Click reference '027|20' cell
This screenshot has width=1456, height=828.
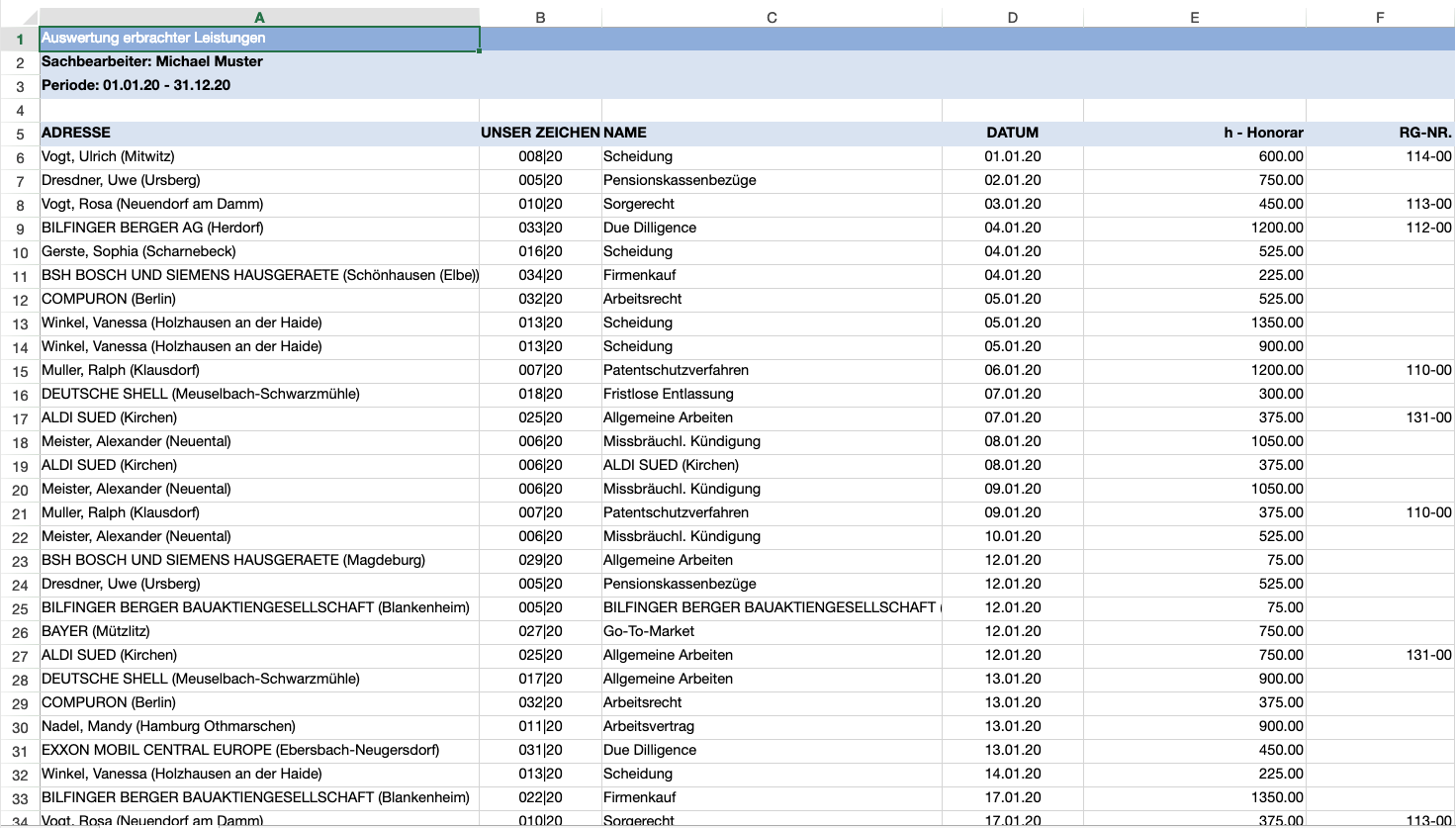(x=540, y=632)
